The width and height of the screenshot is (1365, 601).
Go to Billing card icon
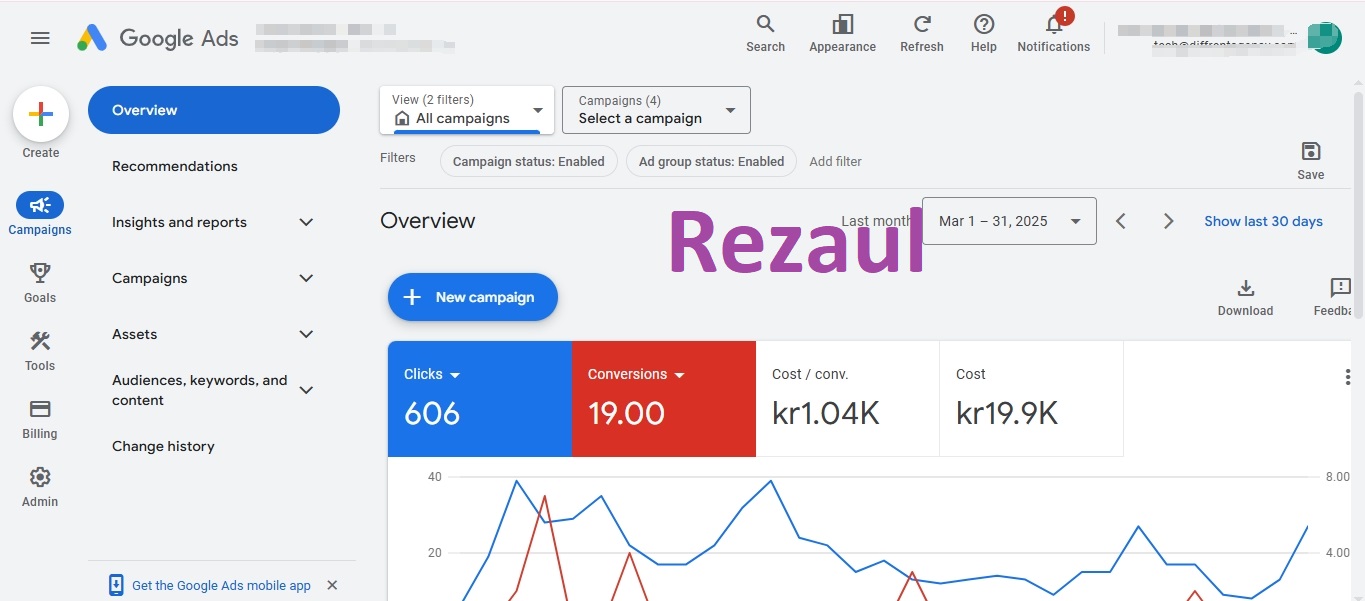[40, 408]
